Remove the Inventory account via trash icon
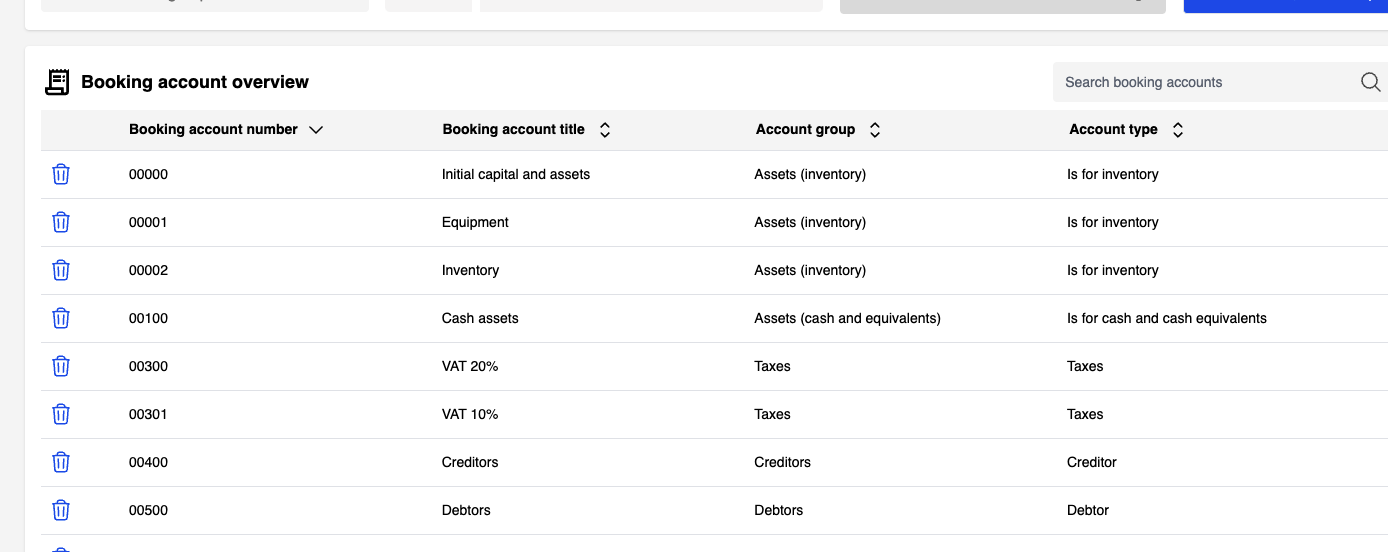This screenshot has height=552, width=1388. (61, 270)
